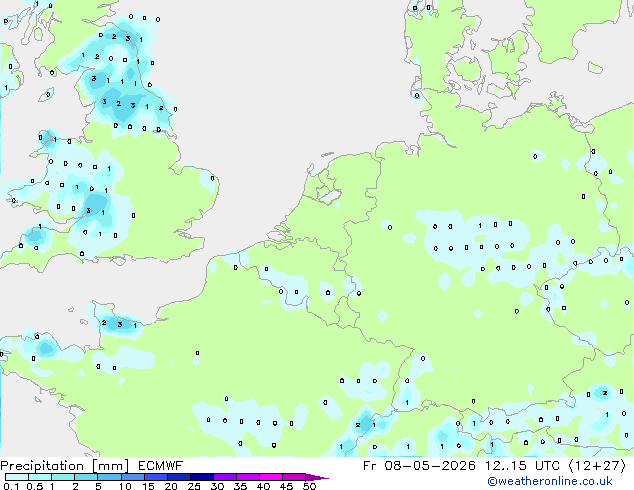The image size is (634, 490).
Task: Pick the 10–15 mm blue legend swatch
Action: 133,477
